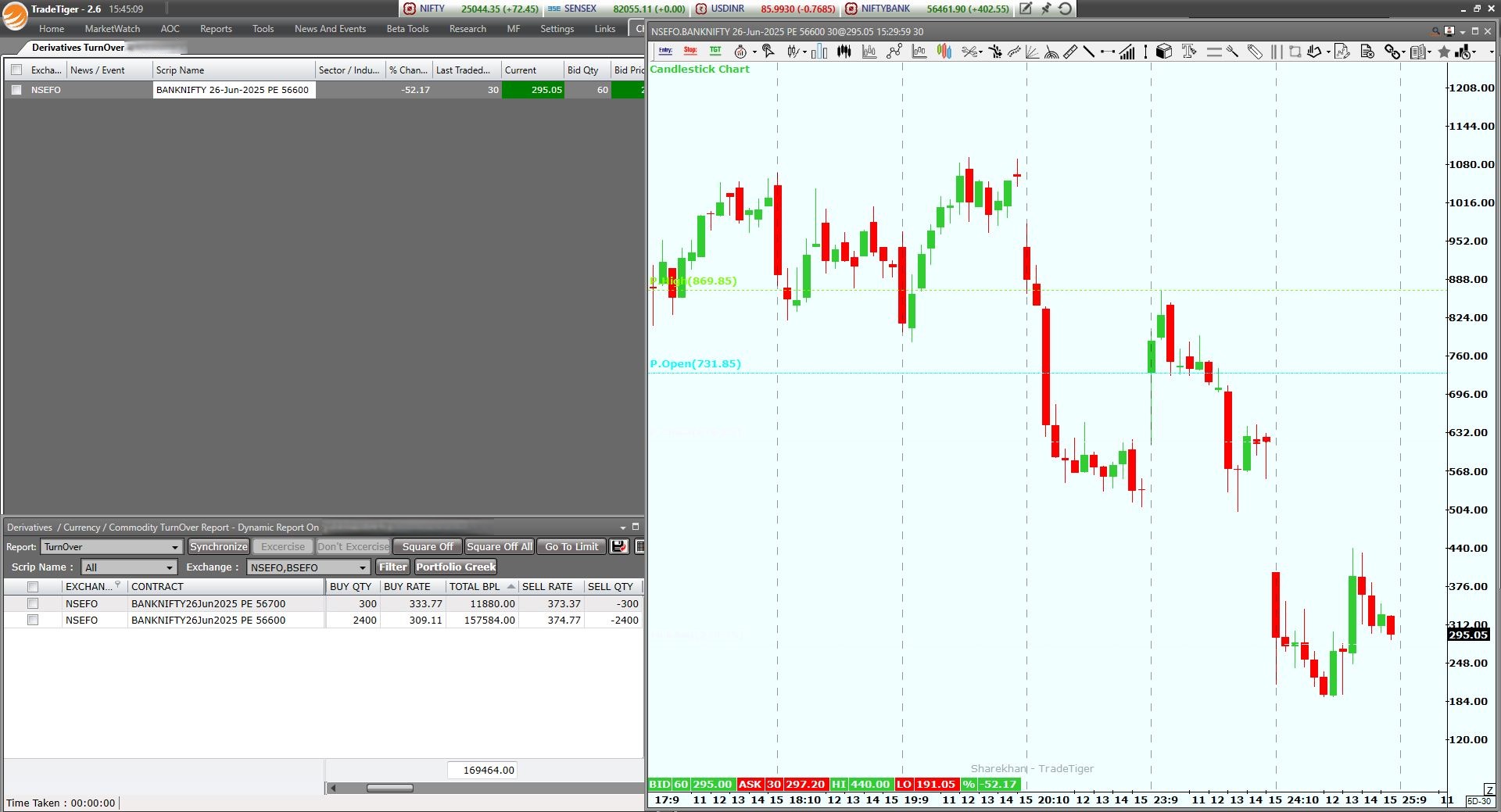Screen dimensions: 1501x812
Task: Tick the NSEFO row checkbox in Derivatives TurnOver
Action: (x=16, y=90)
